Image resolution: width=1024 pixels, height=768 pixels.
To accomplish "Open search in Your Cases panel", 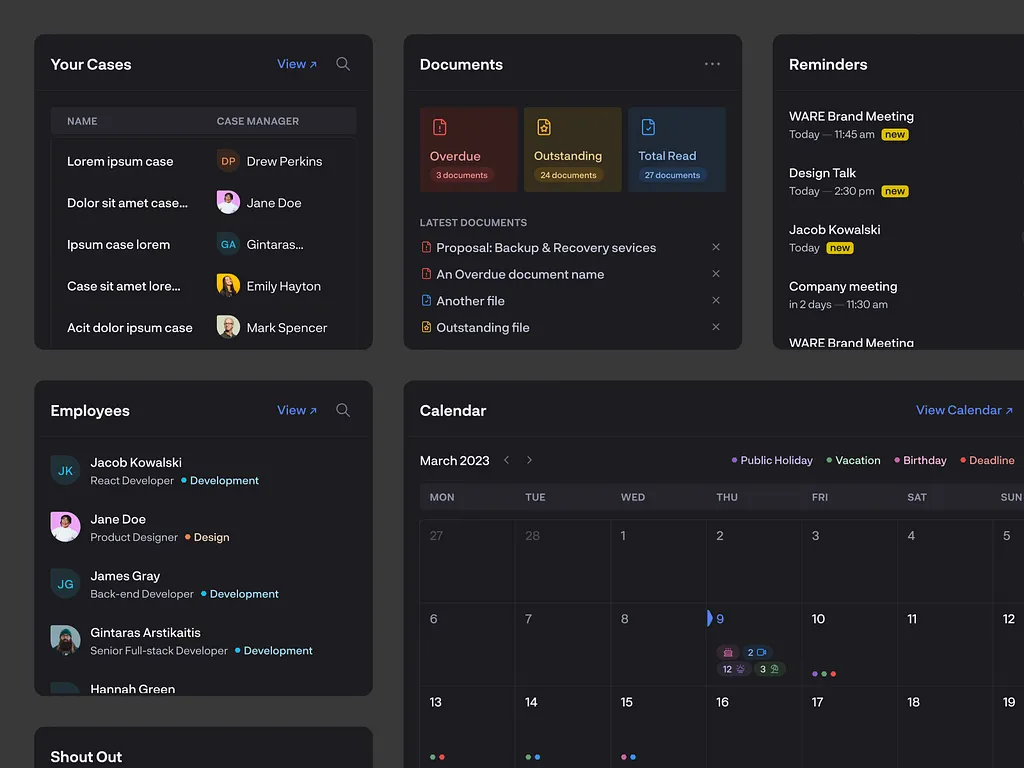I will coord(343,64).
